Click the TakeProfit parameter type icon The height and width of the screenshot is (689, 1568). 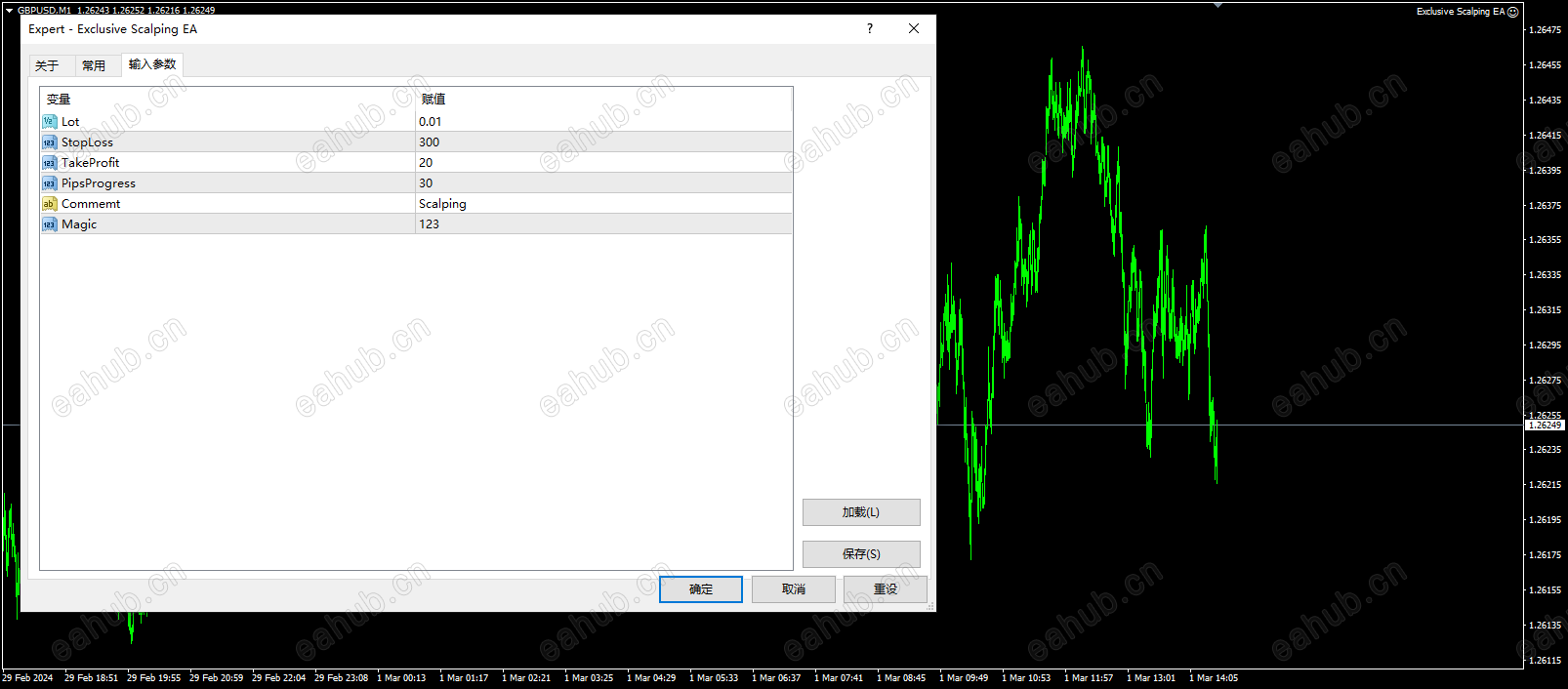click(x=50, y=163)
